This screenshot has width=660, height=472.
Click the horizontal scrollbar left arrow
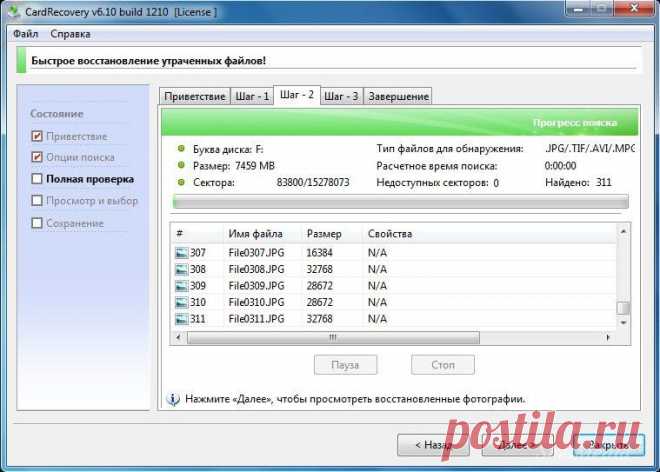tap(178, 337)
